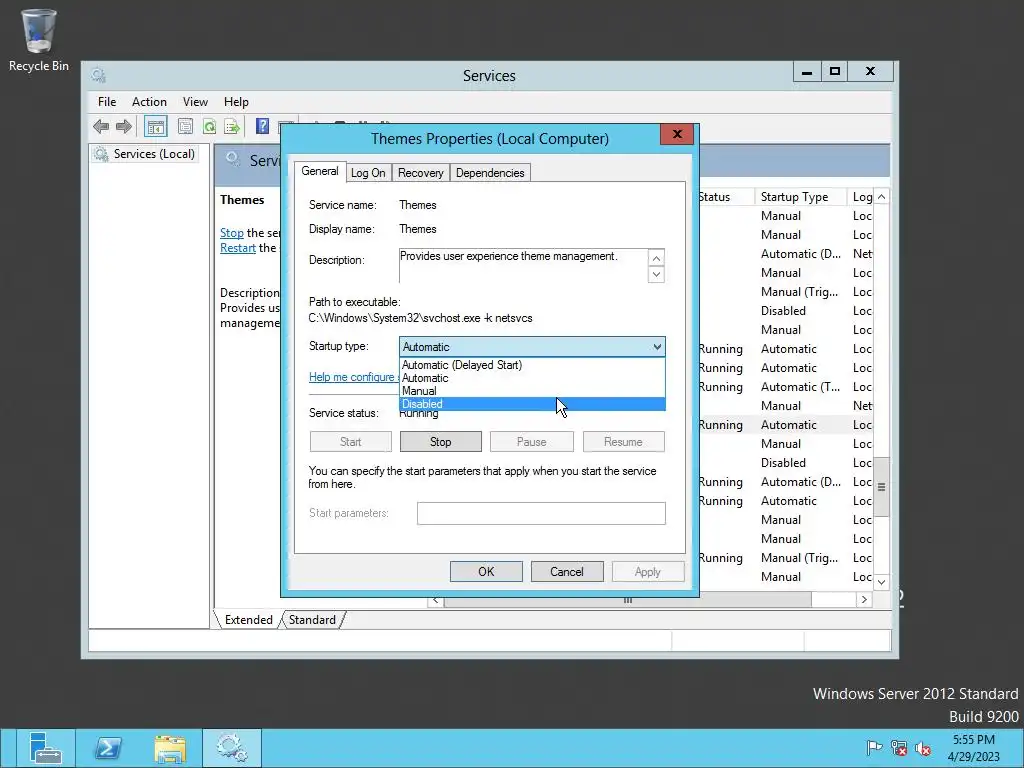The image size is (1024, 768).
Task: Choose Manual in the startup type list
Action: pos(532,391)
